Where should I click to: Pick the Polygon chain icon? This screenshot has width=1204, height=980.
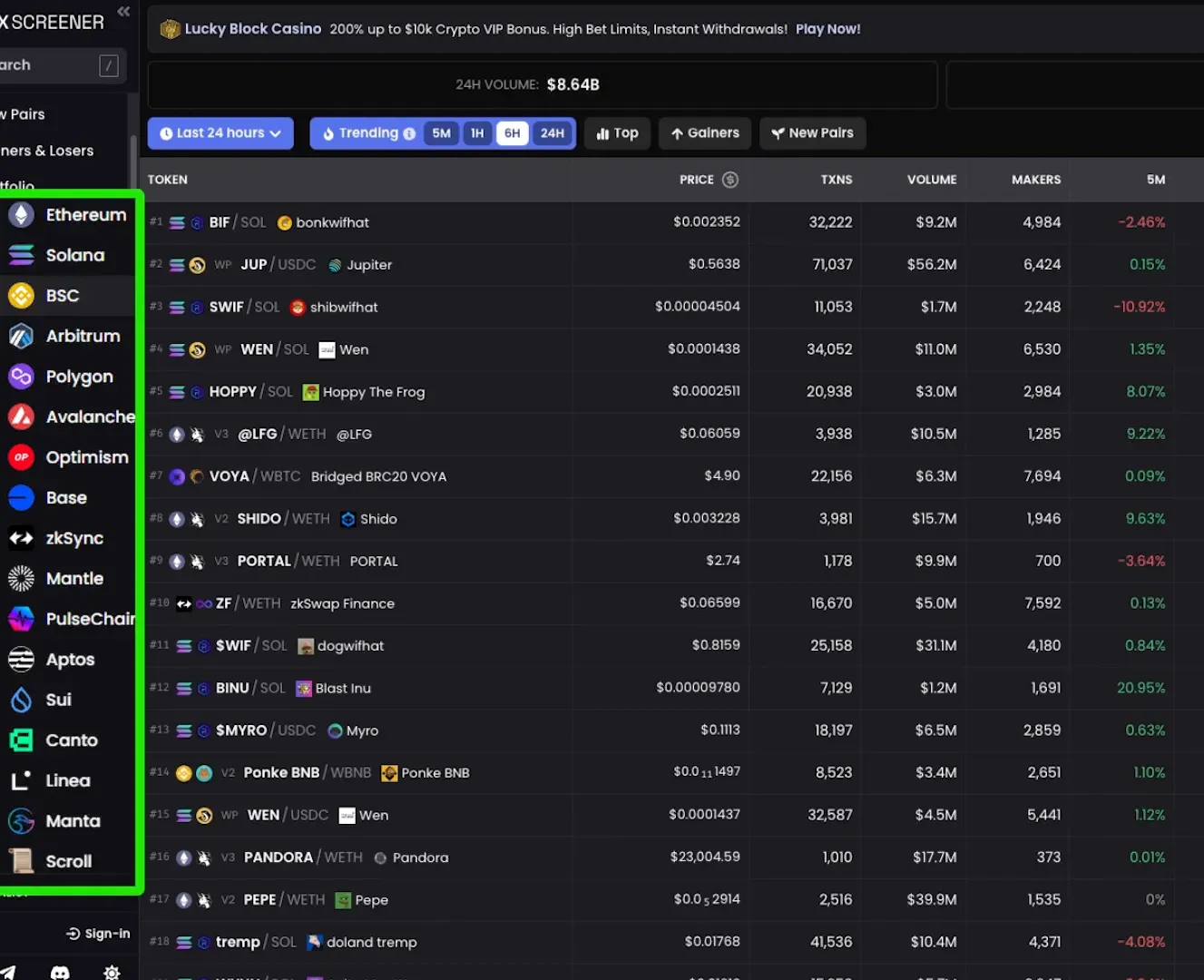coord(21,376)
